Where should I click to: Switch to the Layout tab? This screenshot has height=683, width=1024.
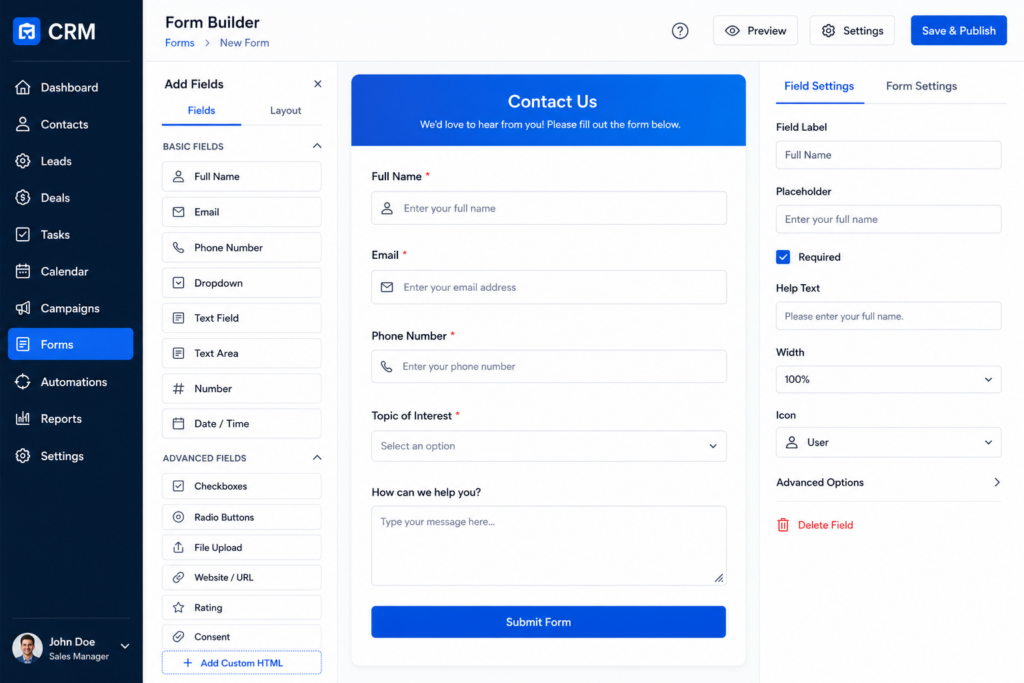pyautogui.click(x=285, y=110)
